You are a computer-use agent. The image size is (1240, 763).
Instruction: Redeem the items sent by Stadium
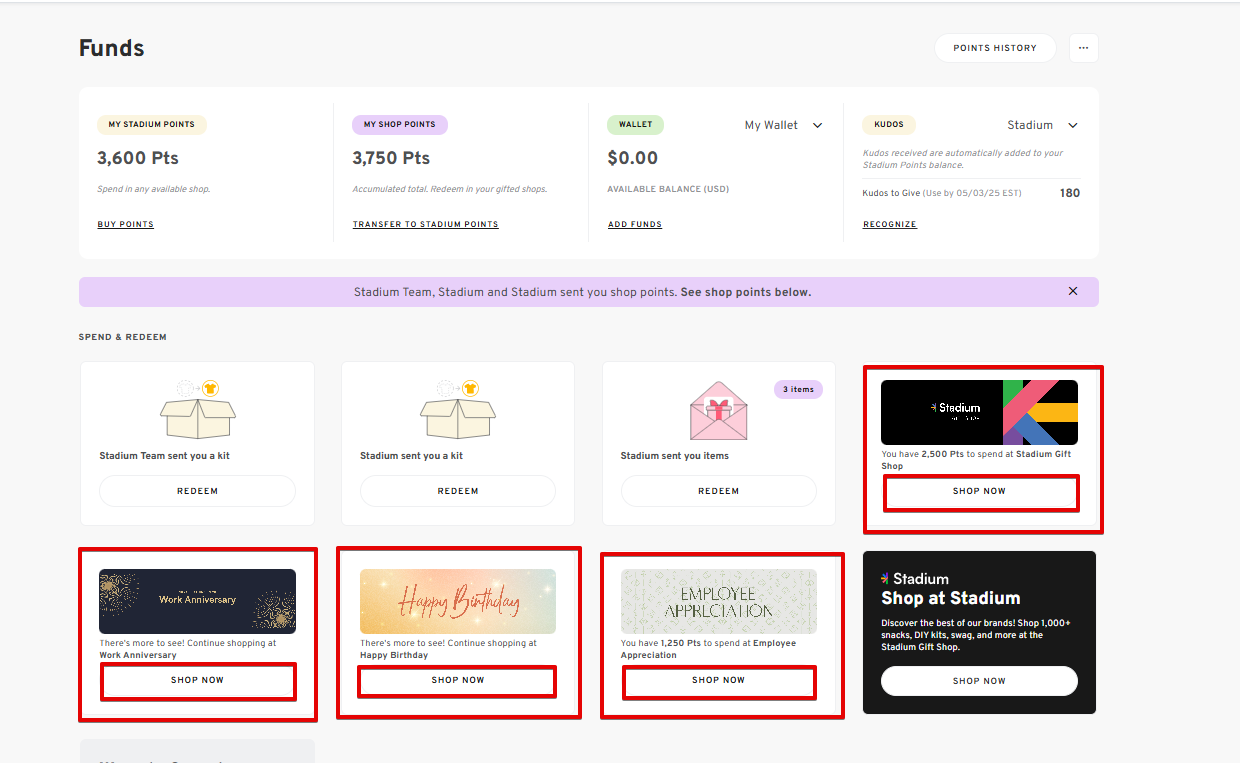pos(719,491)
